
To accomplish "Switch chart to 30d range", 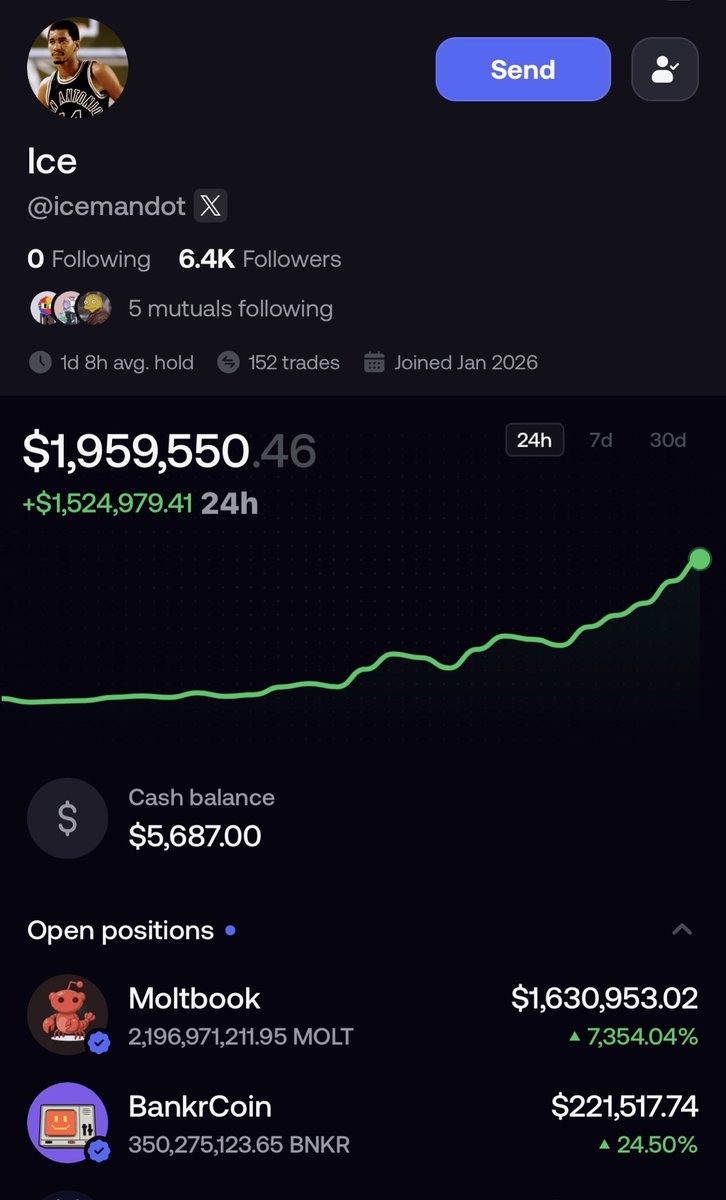I will coord(667,440).
